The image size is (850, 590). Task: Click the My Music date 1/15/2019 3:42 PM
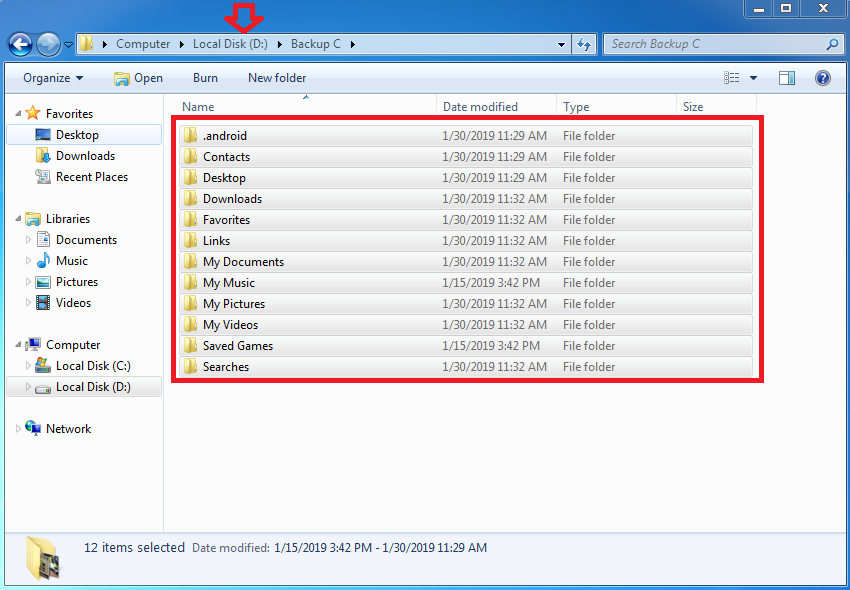491,283
